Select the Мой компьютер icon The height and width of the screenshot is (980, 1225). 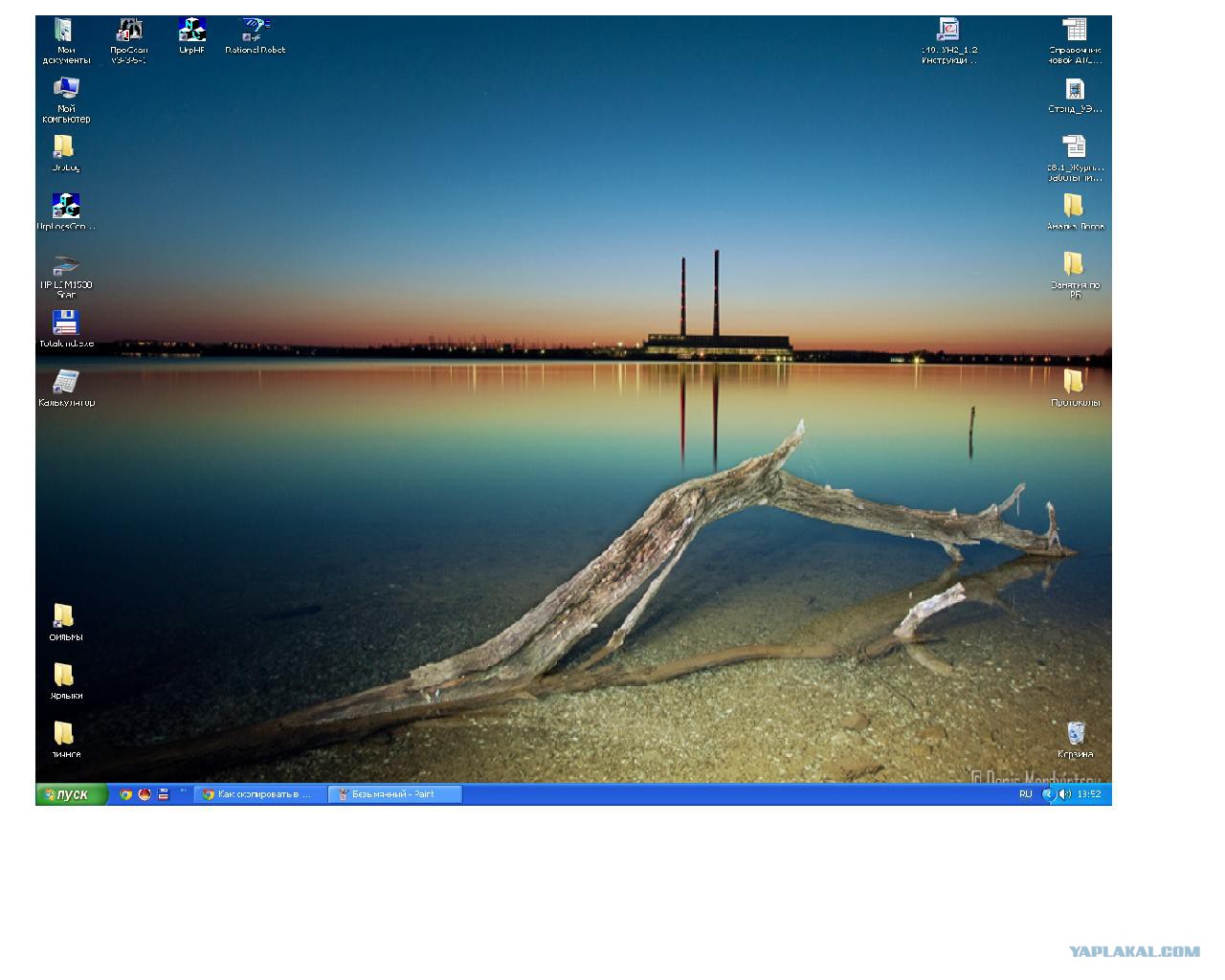65,100
